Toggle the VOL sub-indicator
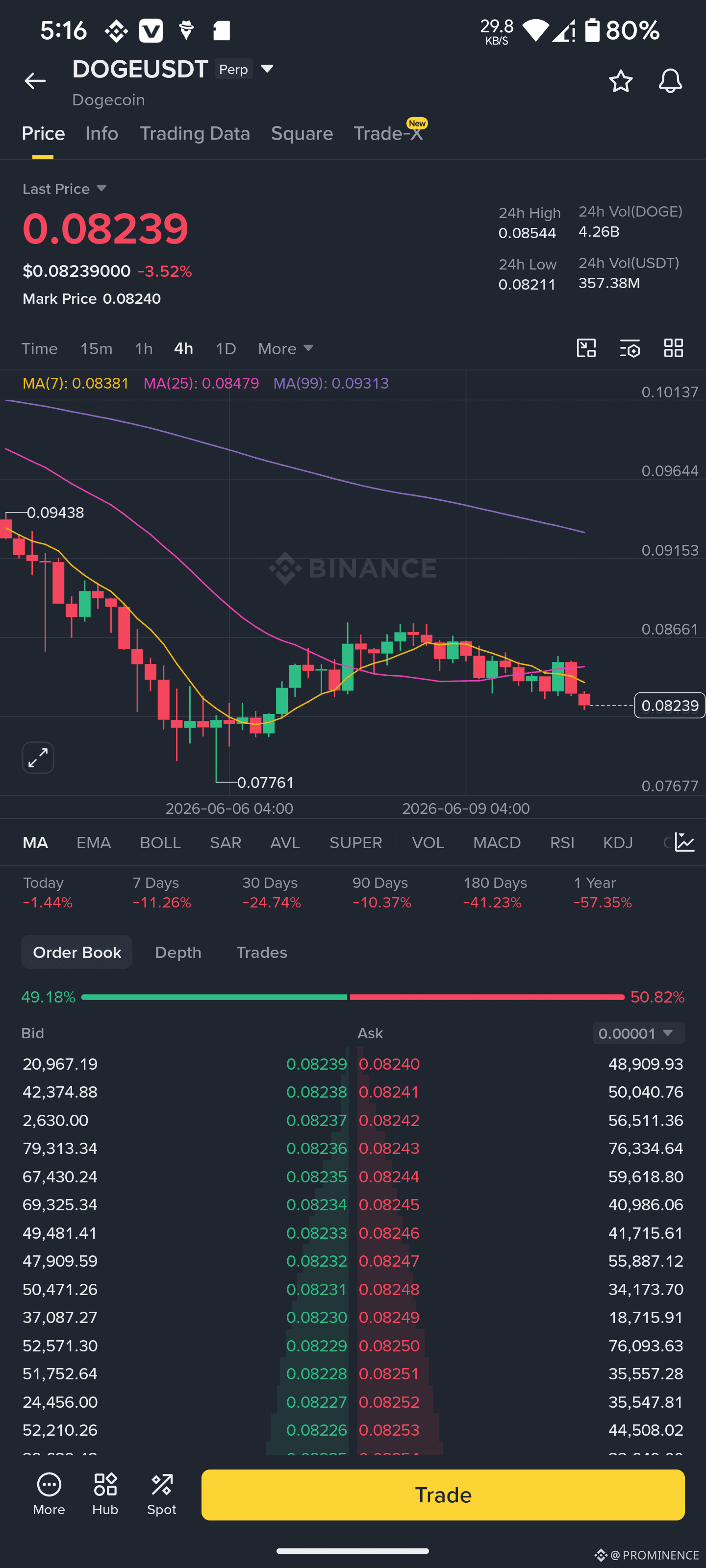 pos(428,842)
